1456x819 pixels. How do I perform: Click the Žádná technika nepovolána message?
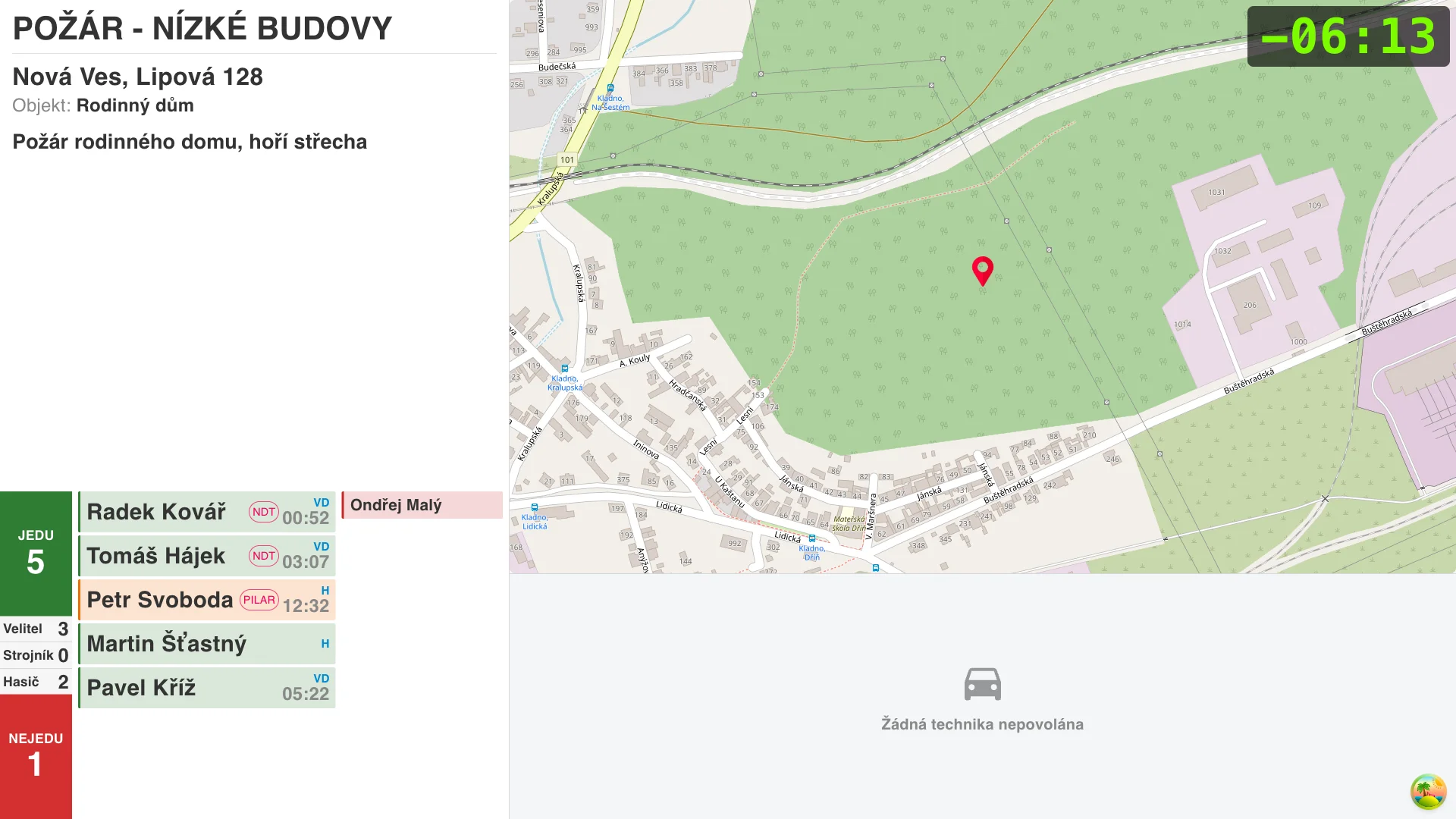tap(982, 724)
